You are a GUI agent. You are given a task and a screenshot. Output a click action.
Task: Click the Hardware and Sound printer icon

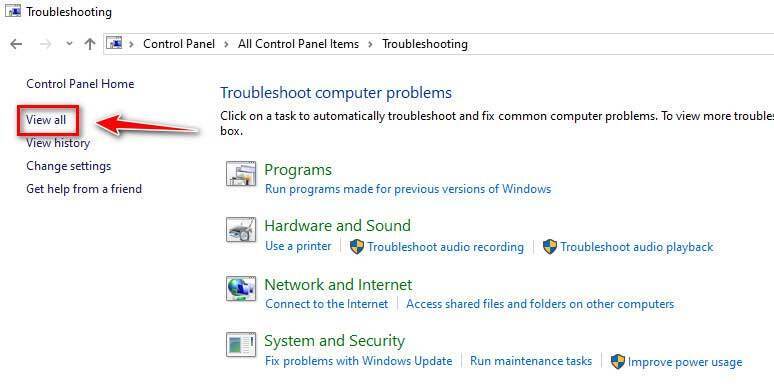click(x=241, y=230)
